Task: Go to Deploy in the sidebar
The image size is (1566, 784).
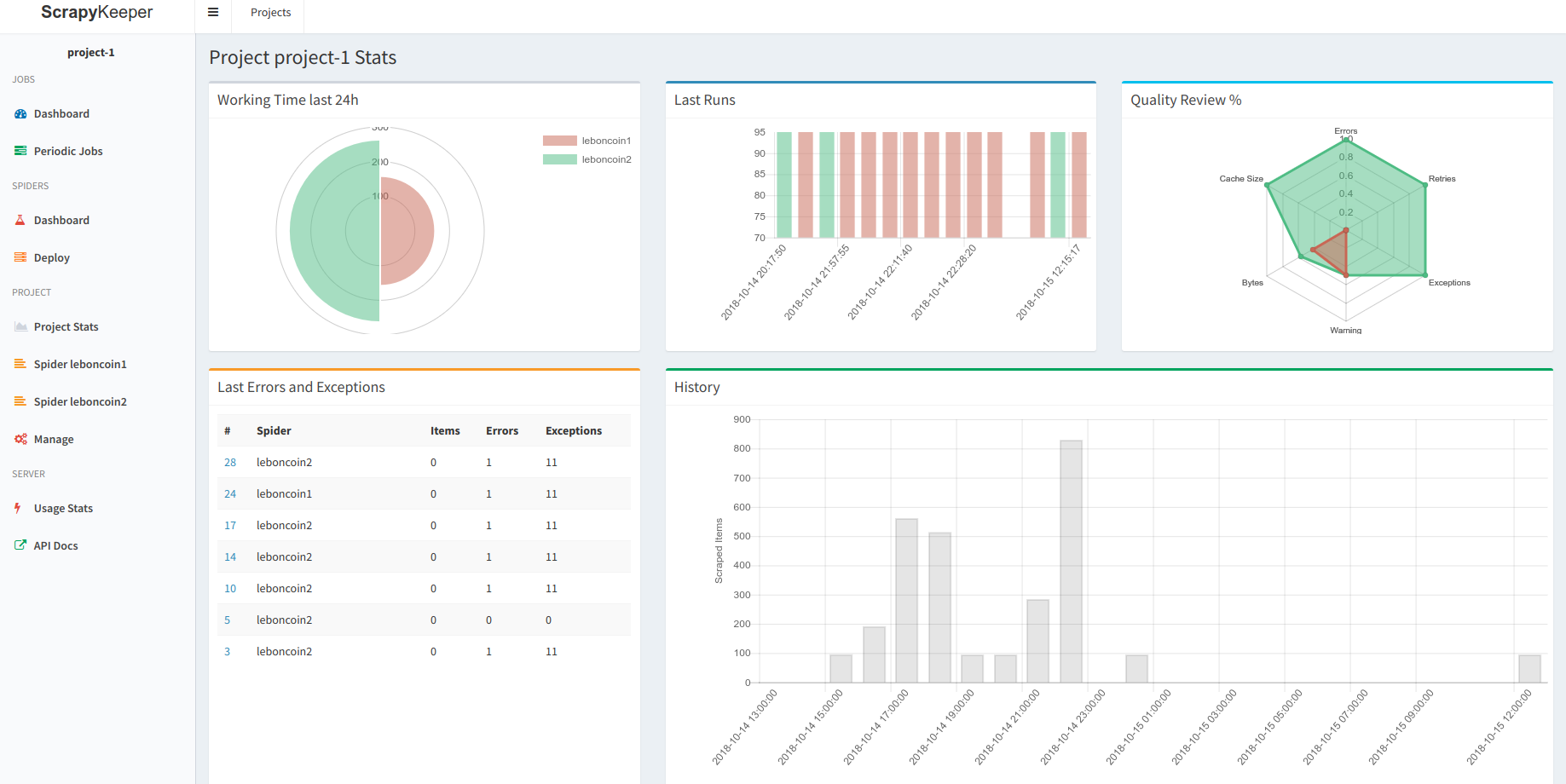Action: click(52, 257)
